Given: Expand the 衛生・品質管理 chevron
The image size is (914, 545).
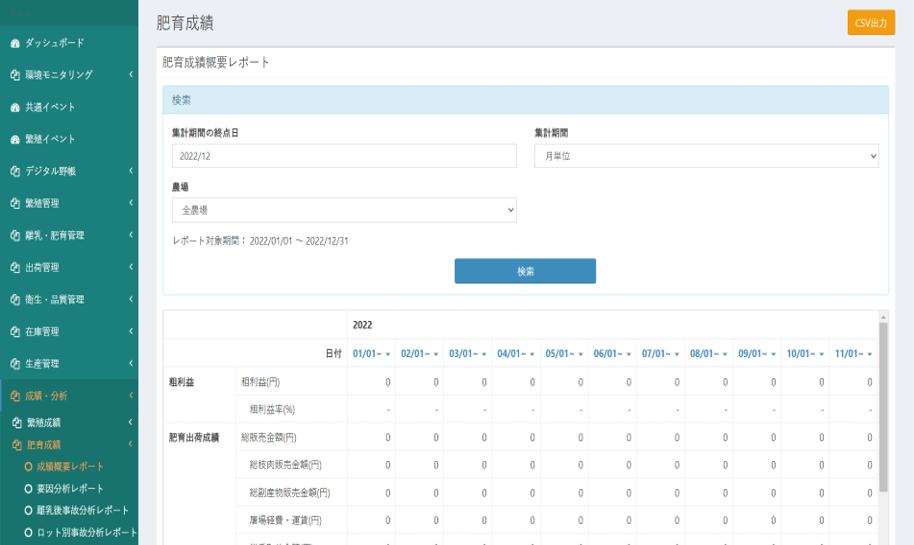Looking at the screenshot, I should point(131,299).
